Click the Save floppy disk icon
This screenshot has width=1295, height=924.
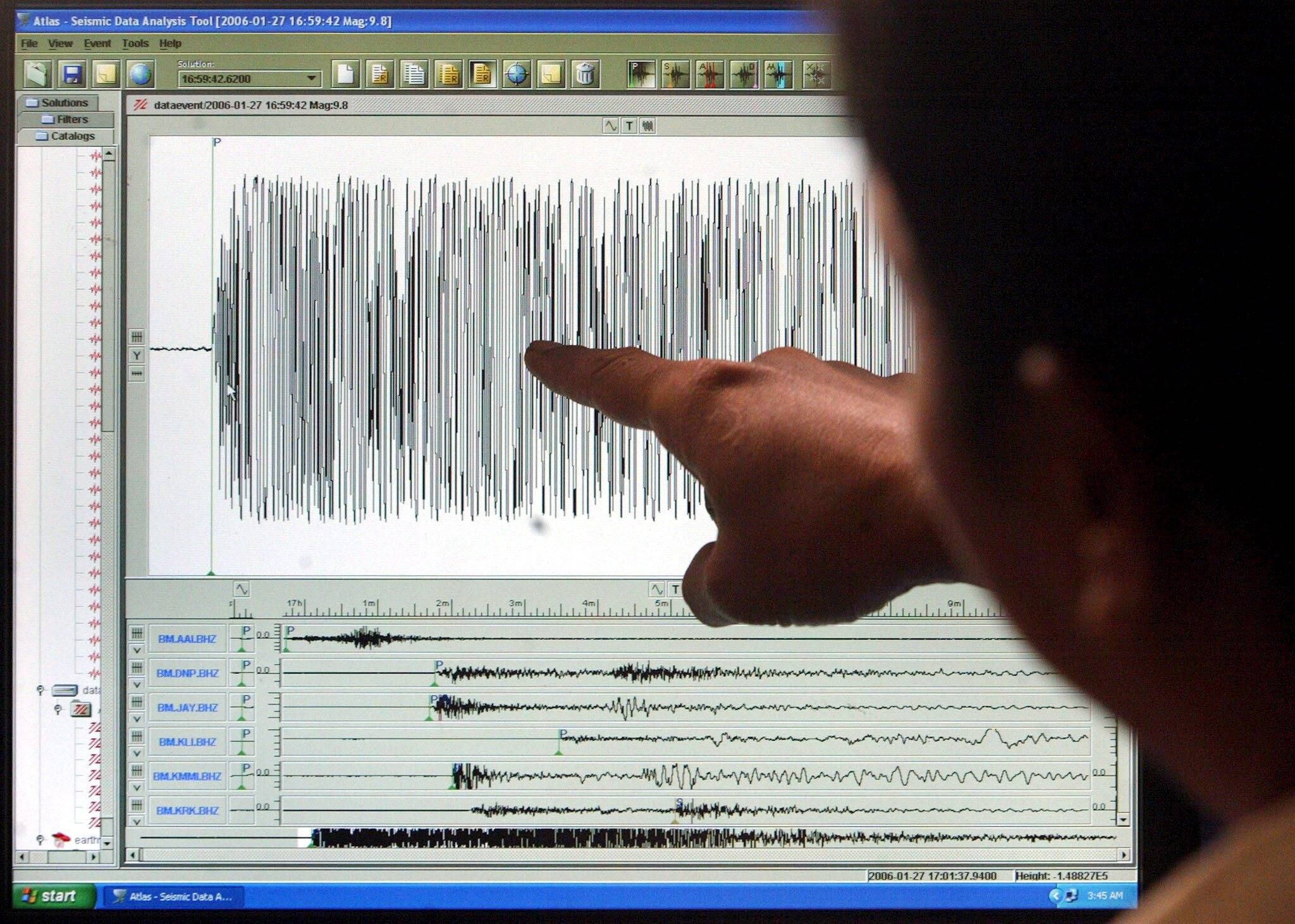(71, 75)
